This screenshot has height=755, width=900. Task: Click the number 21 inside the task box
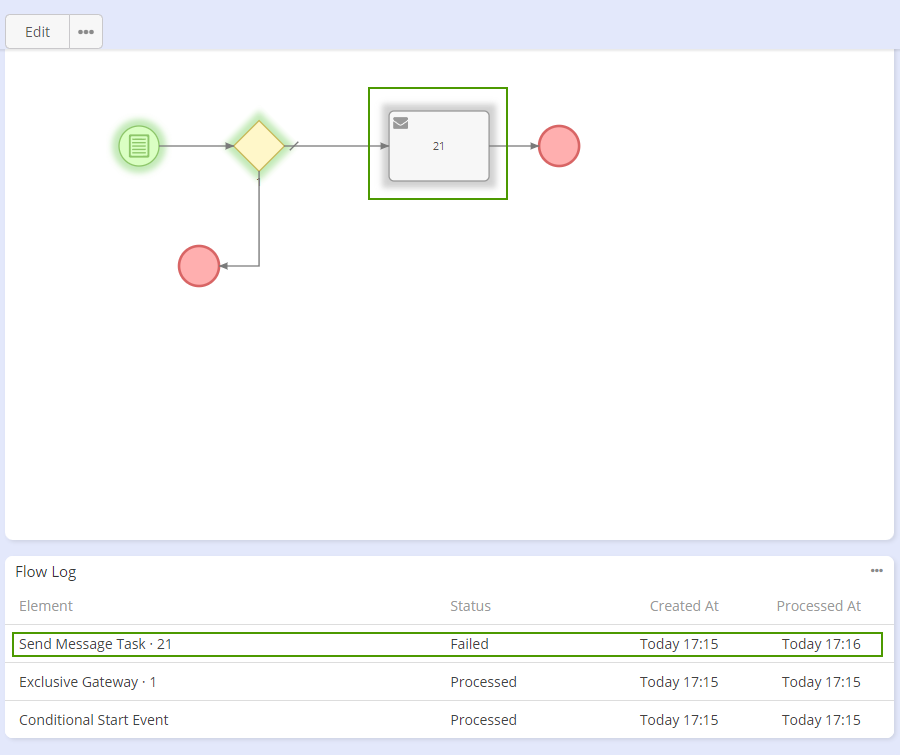click(x=438, y=146)
